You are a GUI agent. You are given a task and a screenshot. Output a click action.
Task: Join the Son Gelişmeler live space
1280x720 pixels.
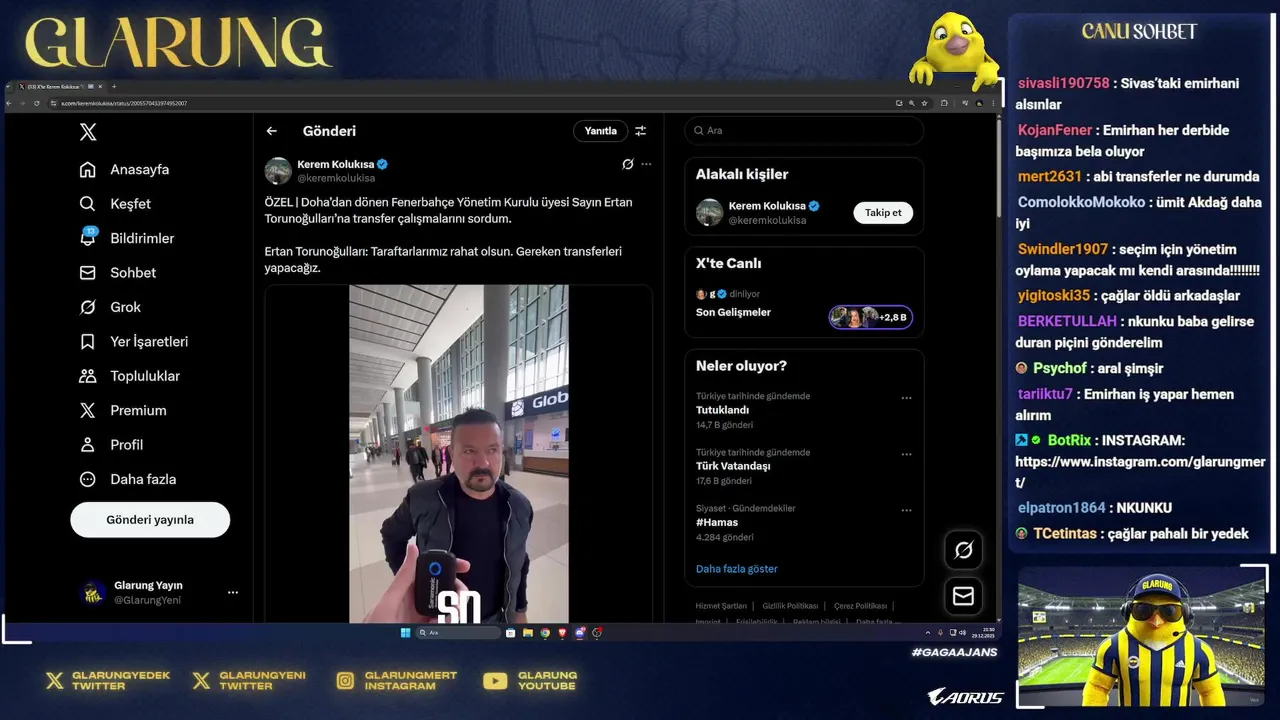pos(733,312)
